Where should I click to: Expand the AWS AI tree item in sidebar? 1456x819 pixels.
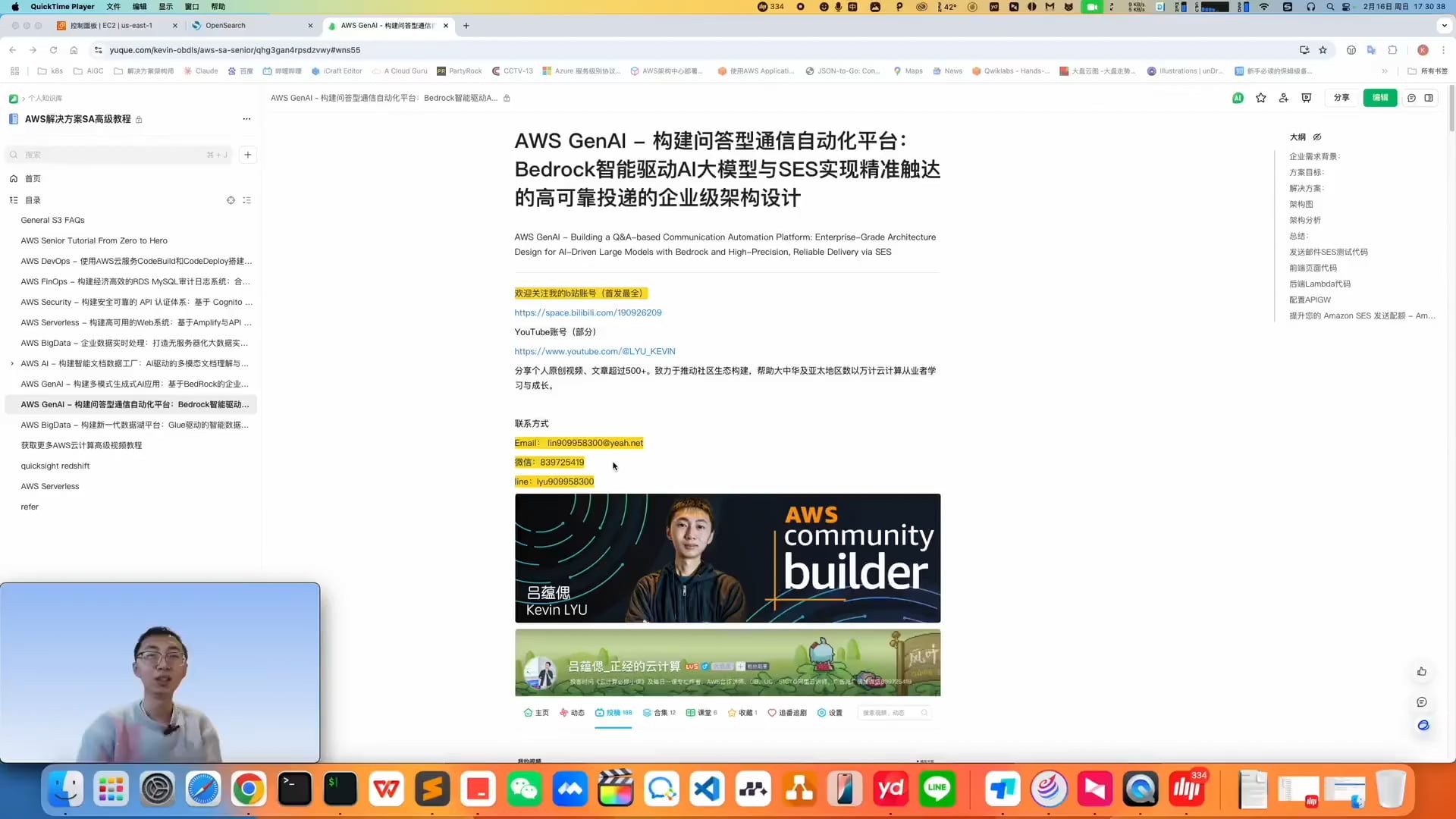[x=11, y=363]
